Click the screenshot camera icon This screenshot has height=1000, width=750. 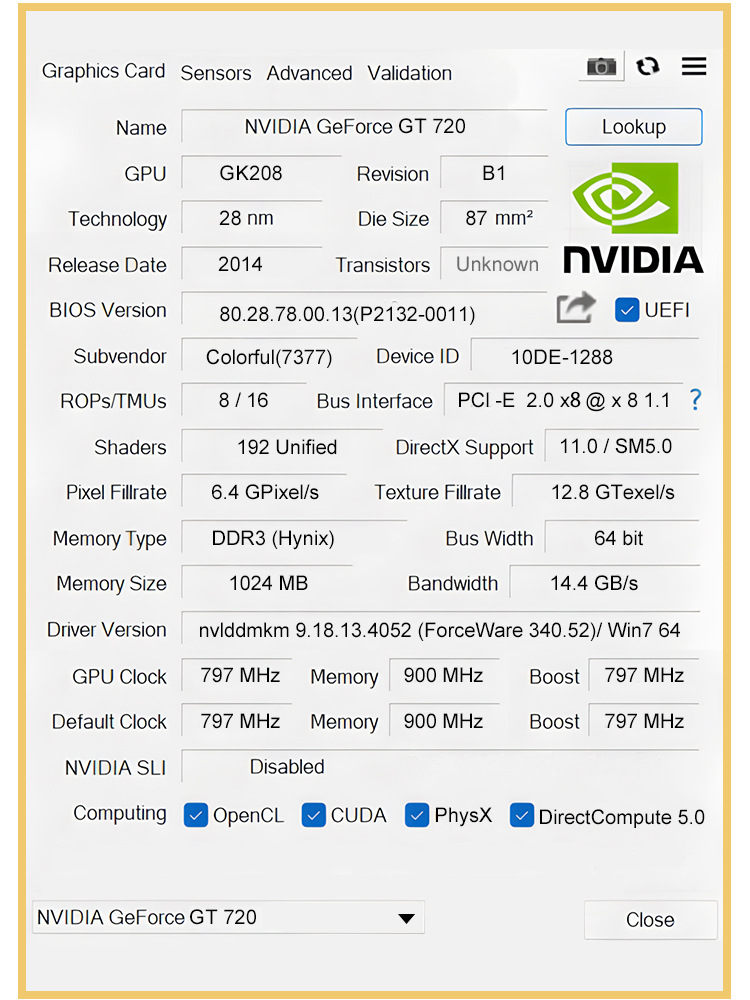coord(601,67)
